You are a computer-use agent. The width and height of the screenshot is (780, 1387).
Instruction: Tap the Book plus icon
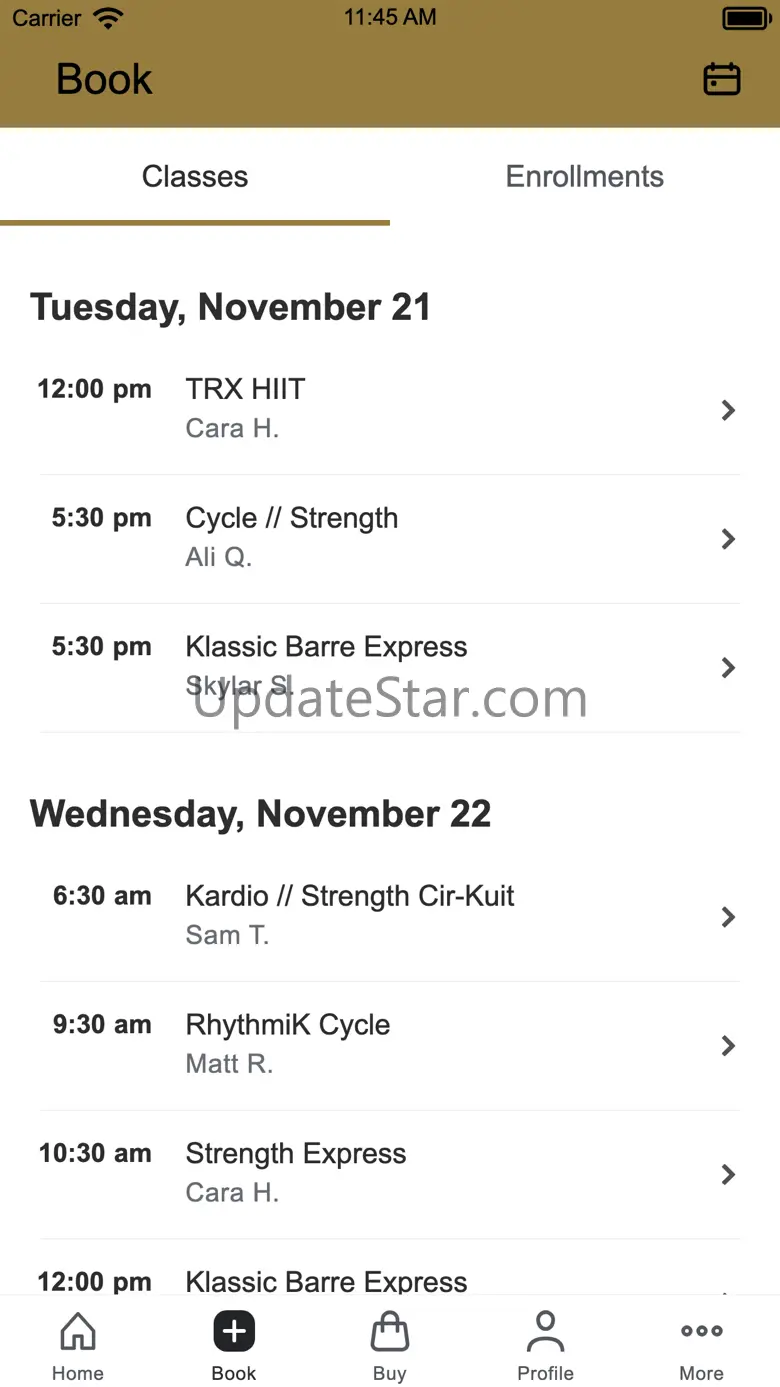234,1331
